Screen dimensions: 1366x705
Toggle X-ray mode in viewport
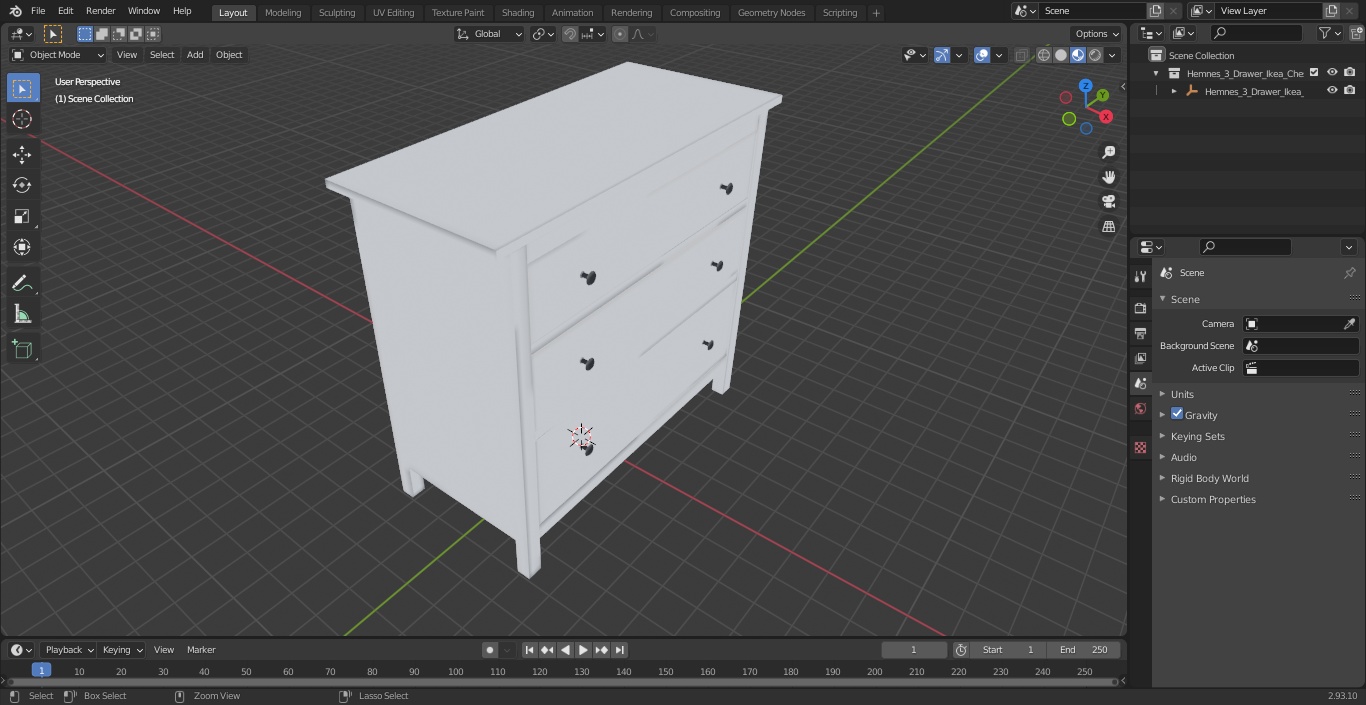[x=1021, y=55]
